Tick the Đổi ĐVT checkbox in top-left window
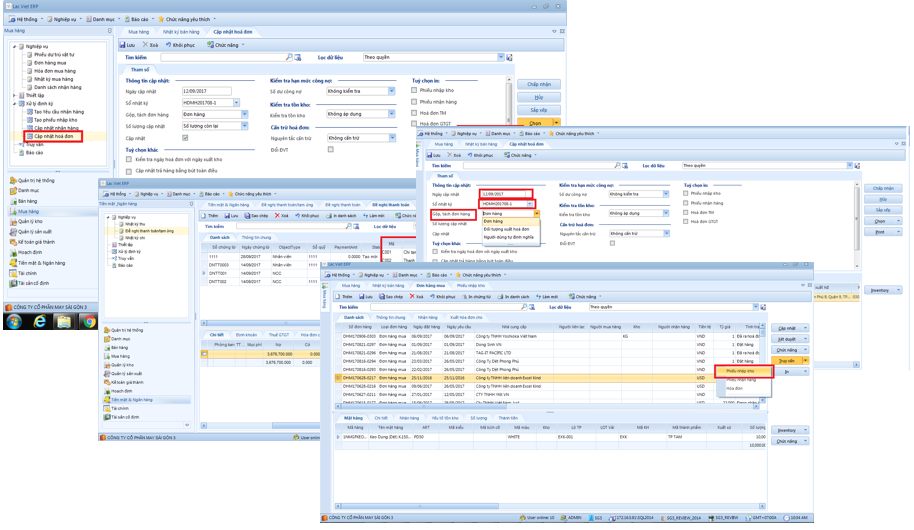Viewport: 914px width, 530px height. [331, 149]
